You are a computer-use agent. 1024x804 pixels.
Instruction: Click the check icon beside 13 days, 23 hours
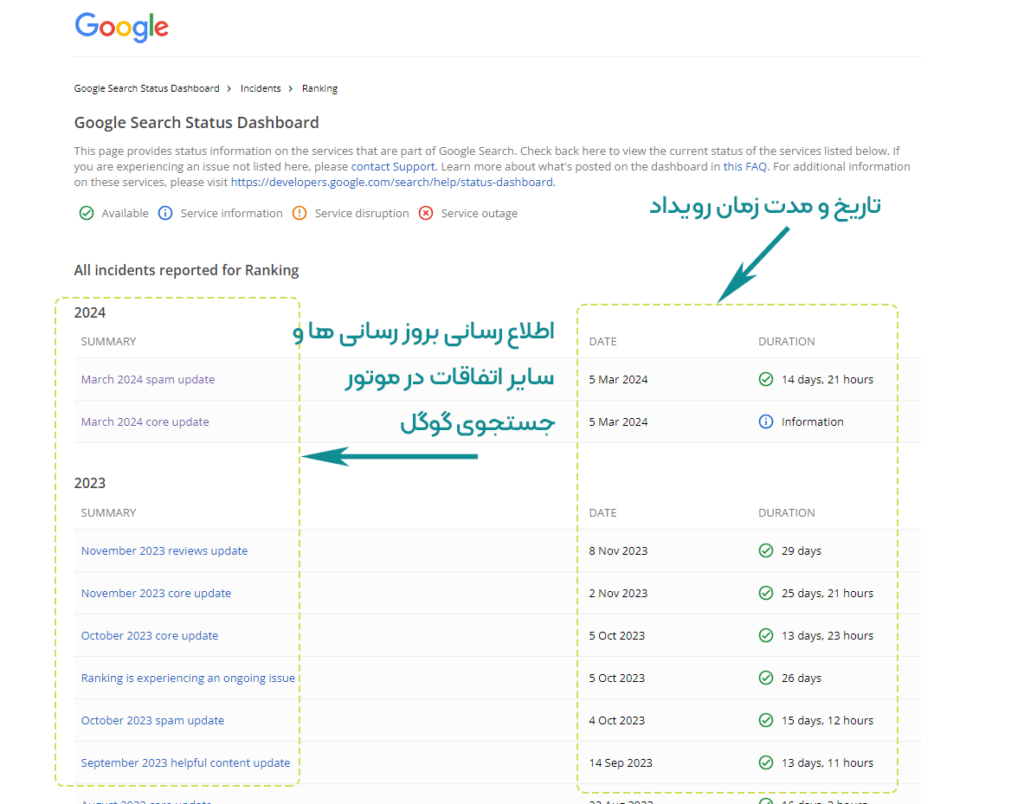(766, 635)
